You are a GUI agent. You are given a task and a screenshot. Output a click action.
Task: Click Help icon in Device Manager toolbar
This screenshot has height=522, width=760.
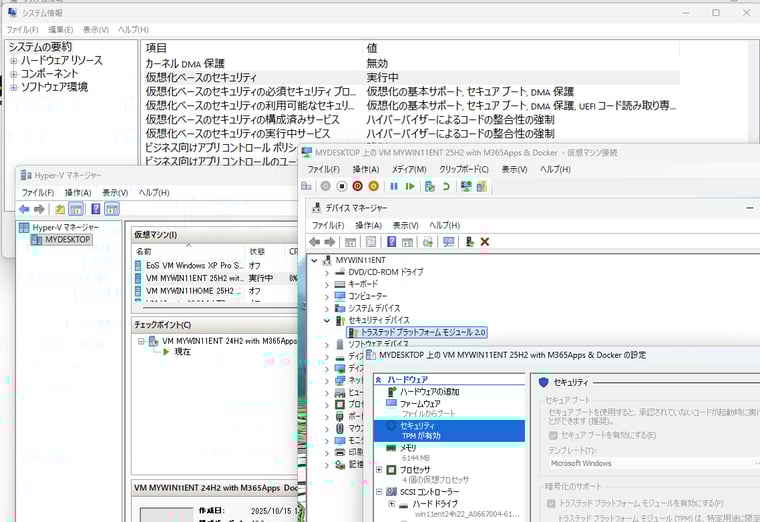(392, 241)
